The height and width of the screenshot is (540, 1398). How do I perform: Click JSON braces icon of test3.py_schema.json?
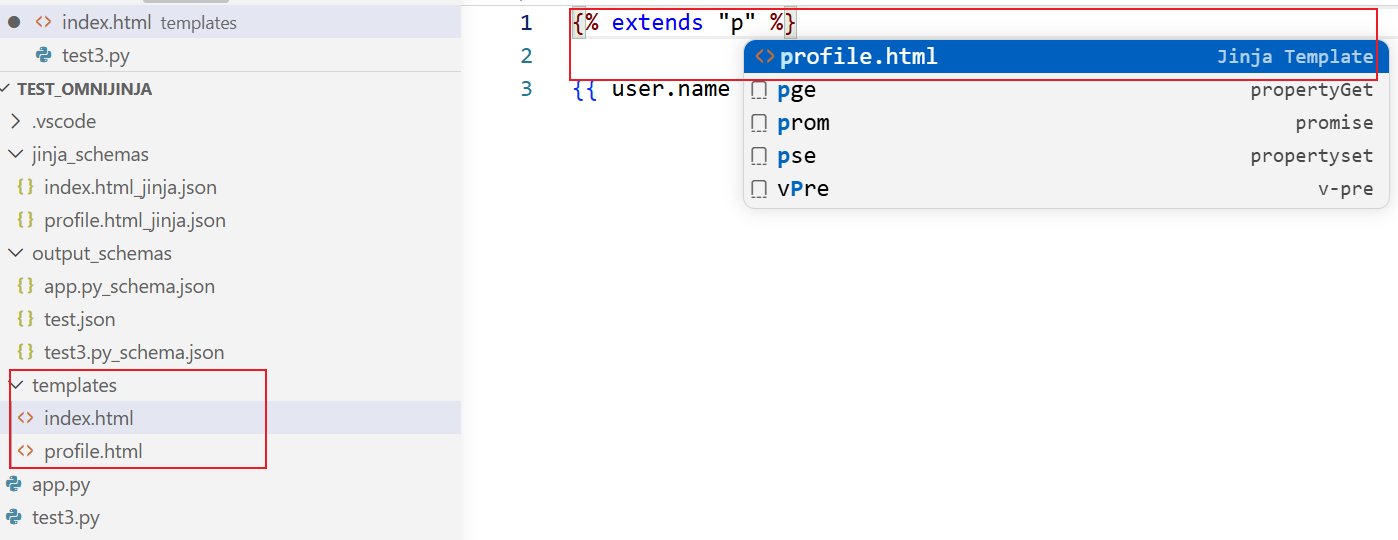coord(26,352)
